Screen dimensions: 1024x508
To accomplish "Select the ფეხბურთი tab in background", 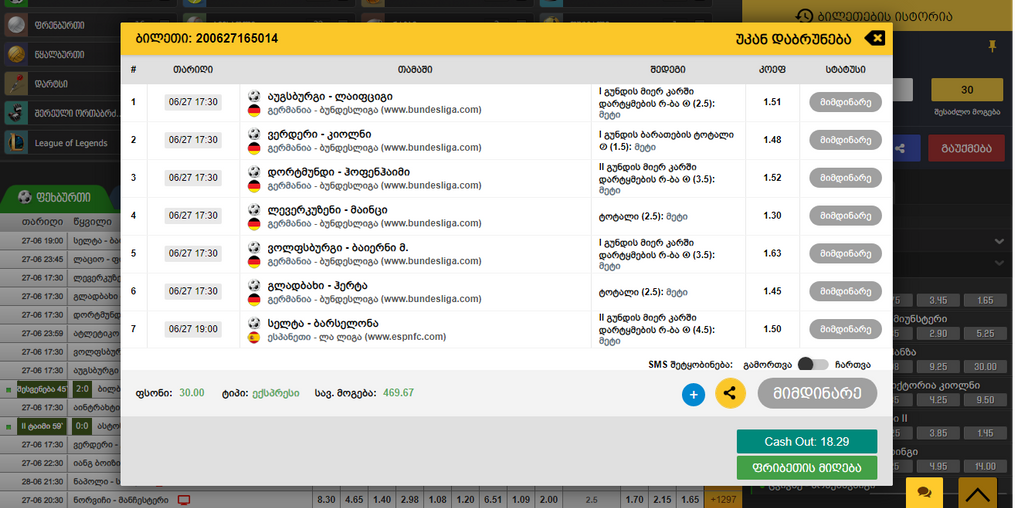I will tap(55, 197).
